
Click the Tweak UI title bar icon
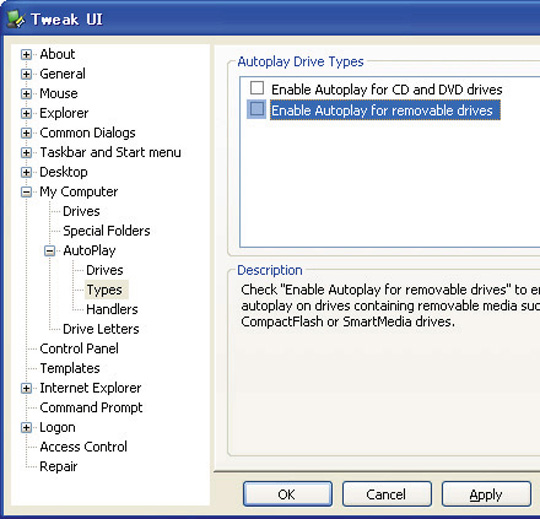pos(16,19)
